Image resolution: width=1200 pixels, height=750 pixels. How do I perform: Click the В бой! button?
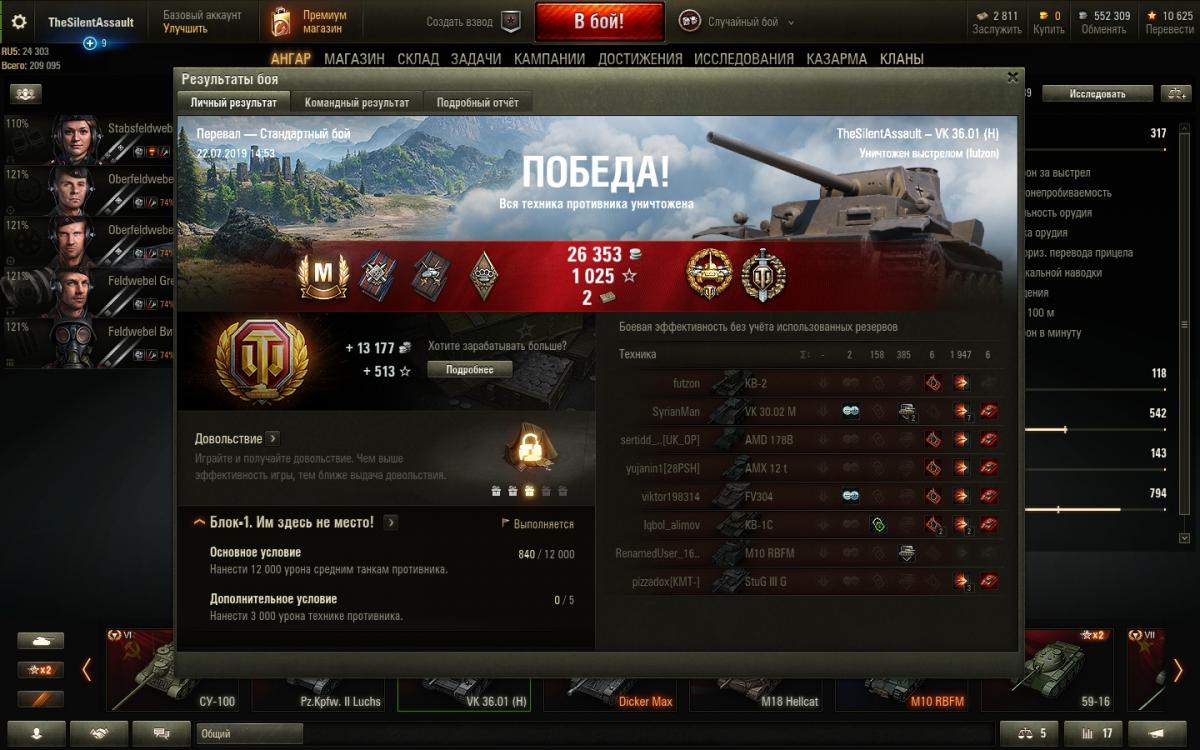click(x=599, y=21)
